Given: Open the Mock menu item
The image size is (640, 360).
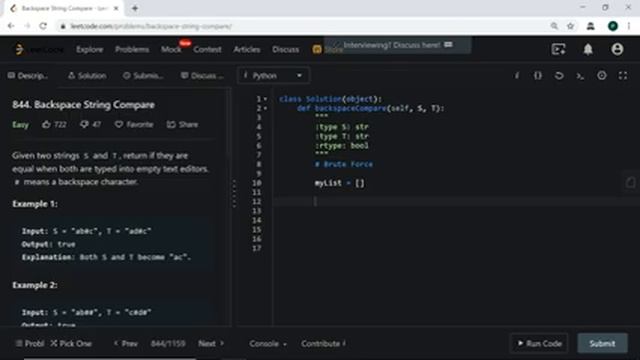Looking at the screenshot, I should (x=171, y=49).
